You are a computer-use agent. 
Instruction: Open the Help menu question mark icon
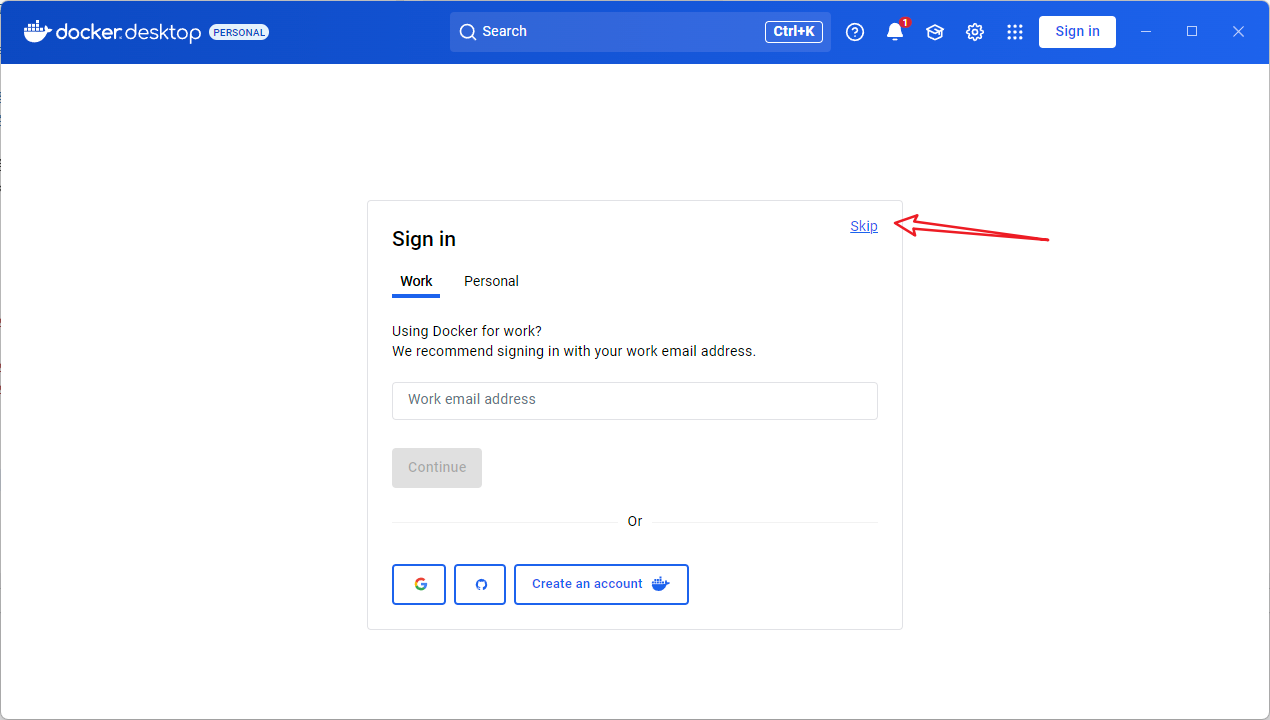coord(855,32)
